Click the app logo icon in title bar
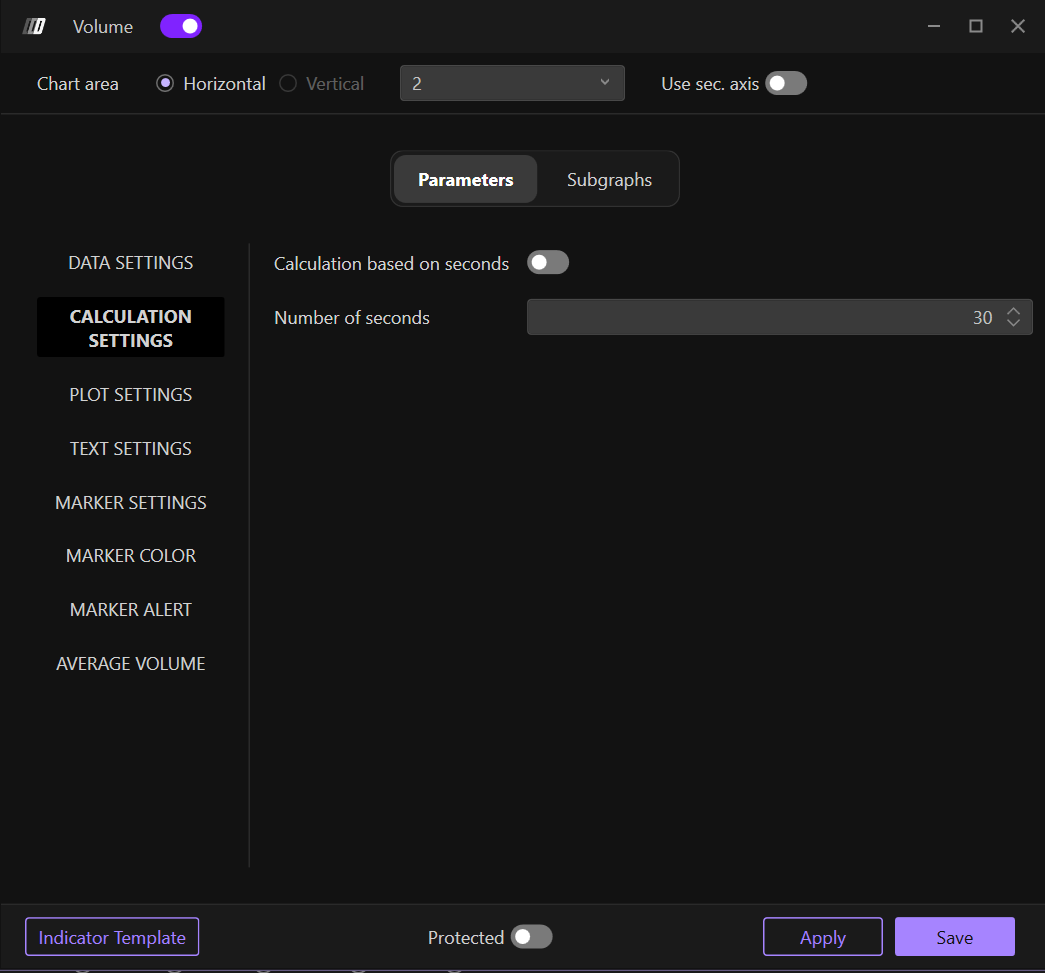Viewport: 1045px width, 973px height. click(x=35, y=27)
